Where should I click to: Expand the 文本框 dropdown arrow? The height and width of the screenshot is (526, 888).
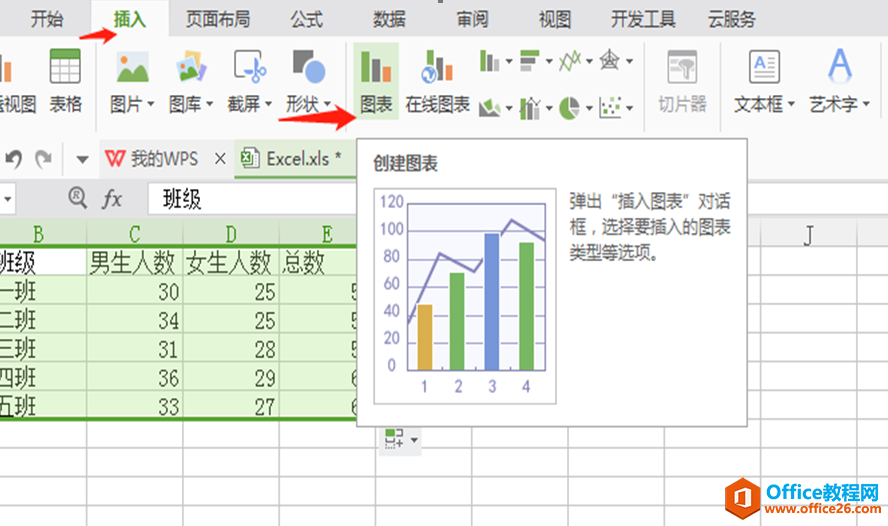click(x=791, y=104)
